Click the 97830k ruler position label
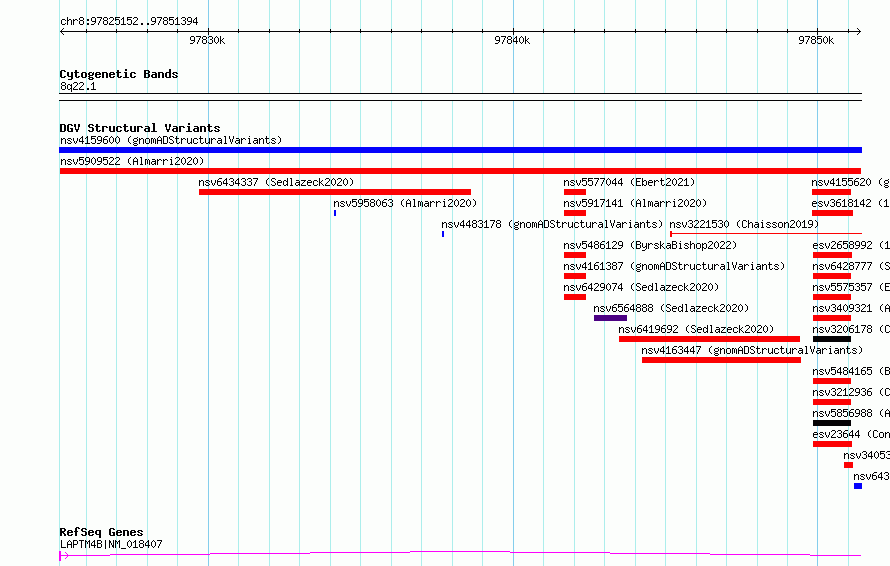The image size is (890, 566). (207, 40)
